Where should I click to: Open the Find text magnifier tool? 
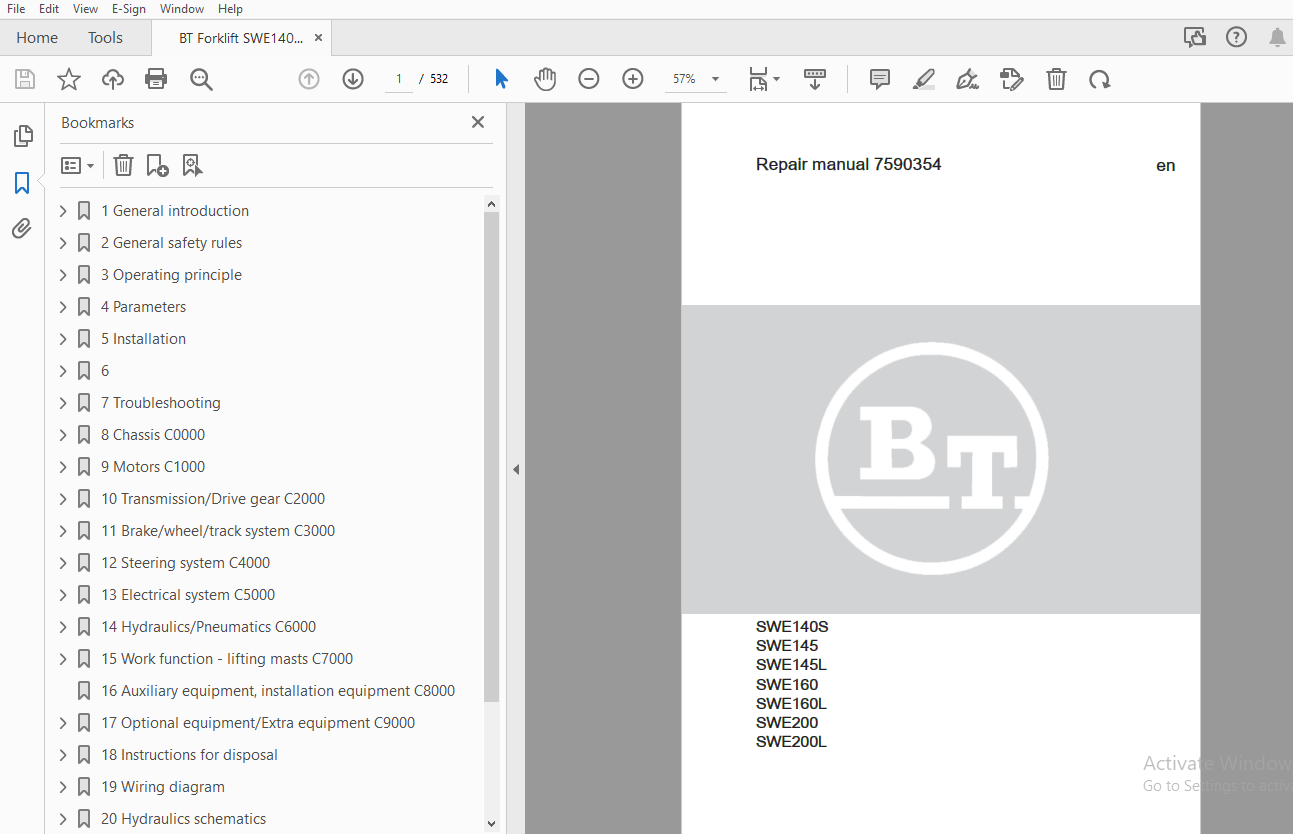(x=202, y=79)
